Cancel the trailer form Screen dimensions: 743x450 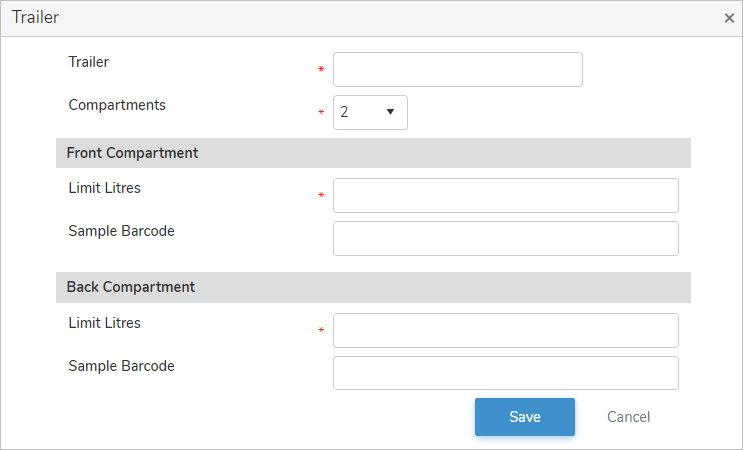[628, 417]
